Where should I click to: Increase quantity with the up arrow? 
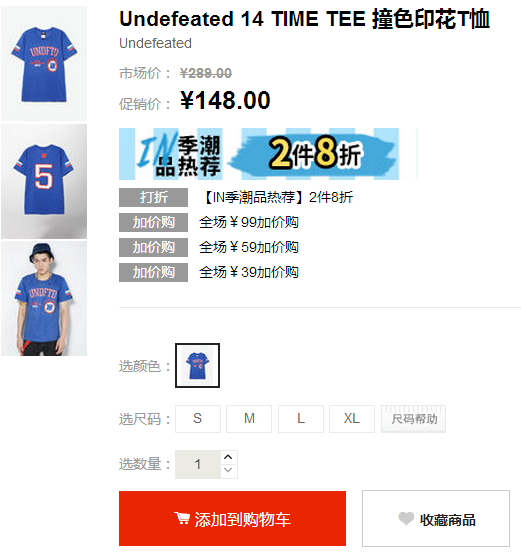pos(228,457)
